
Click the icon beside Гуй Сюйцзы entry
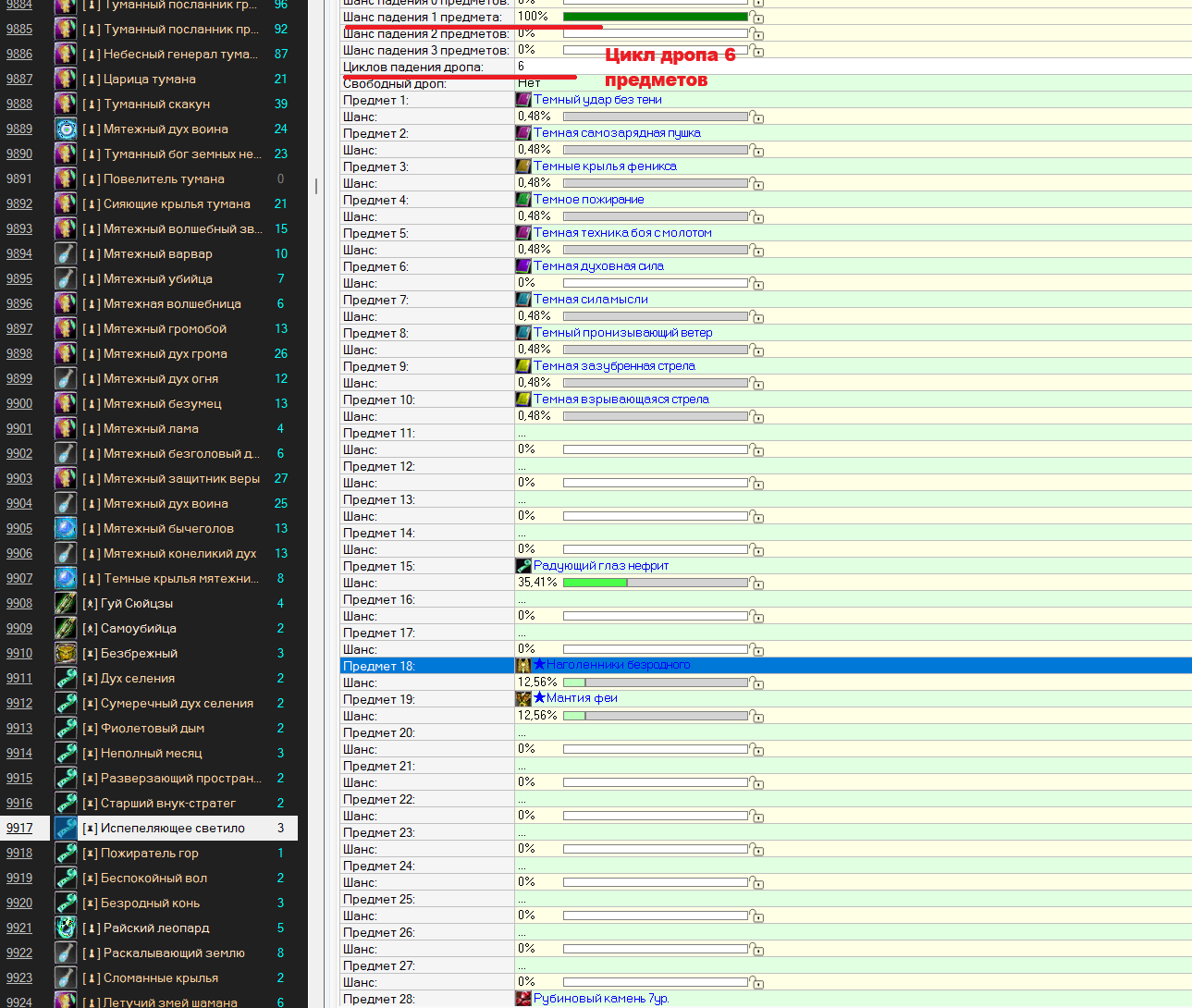(x=66, y=603)
